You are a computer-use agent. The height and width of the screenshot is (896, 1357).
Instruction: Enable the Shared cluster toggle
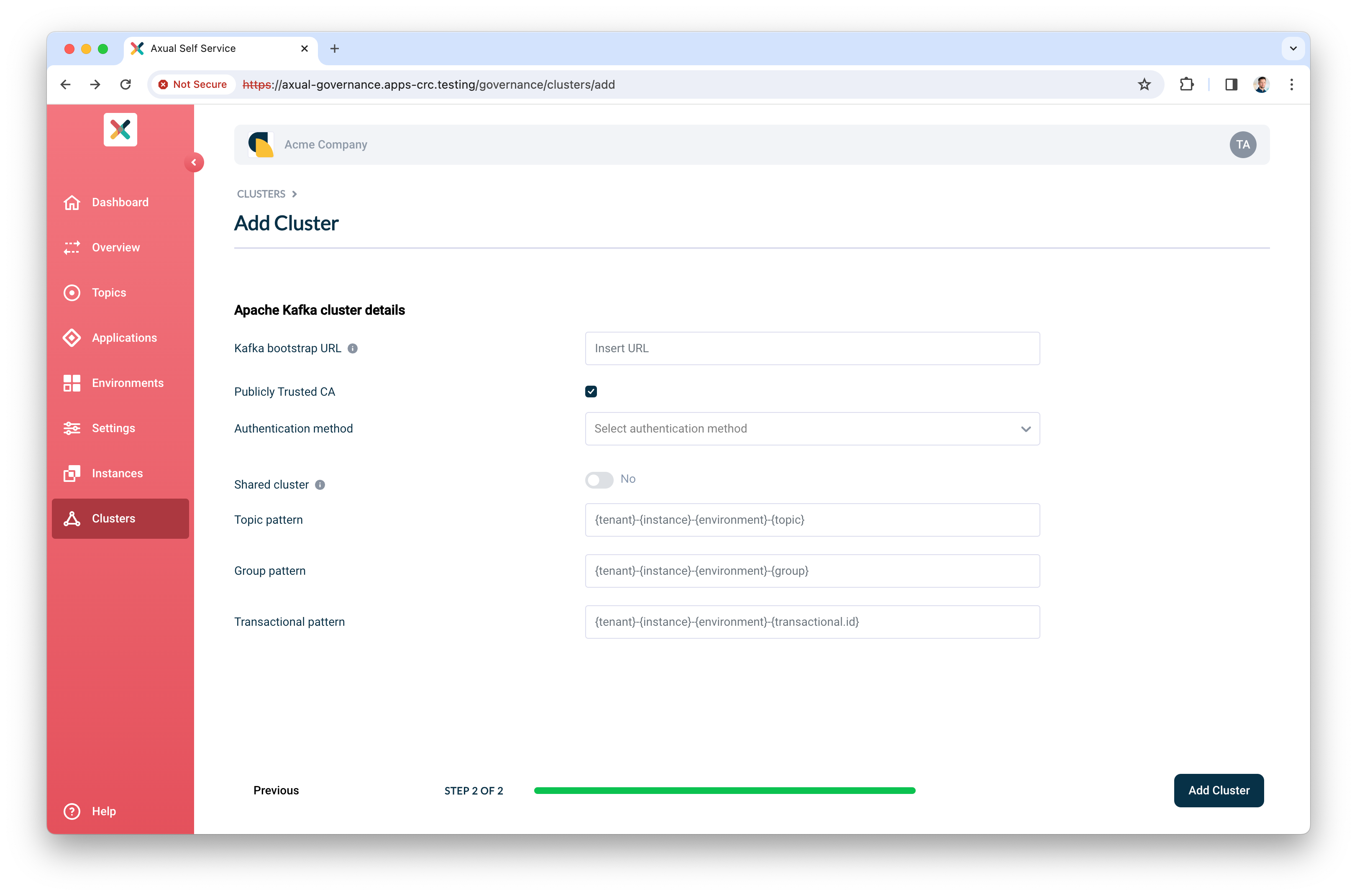(599, 480)
